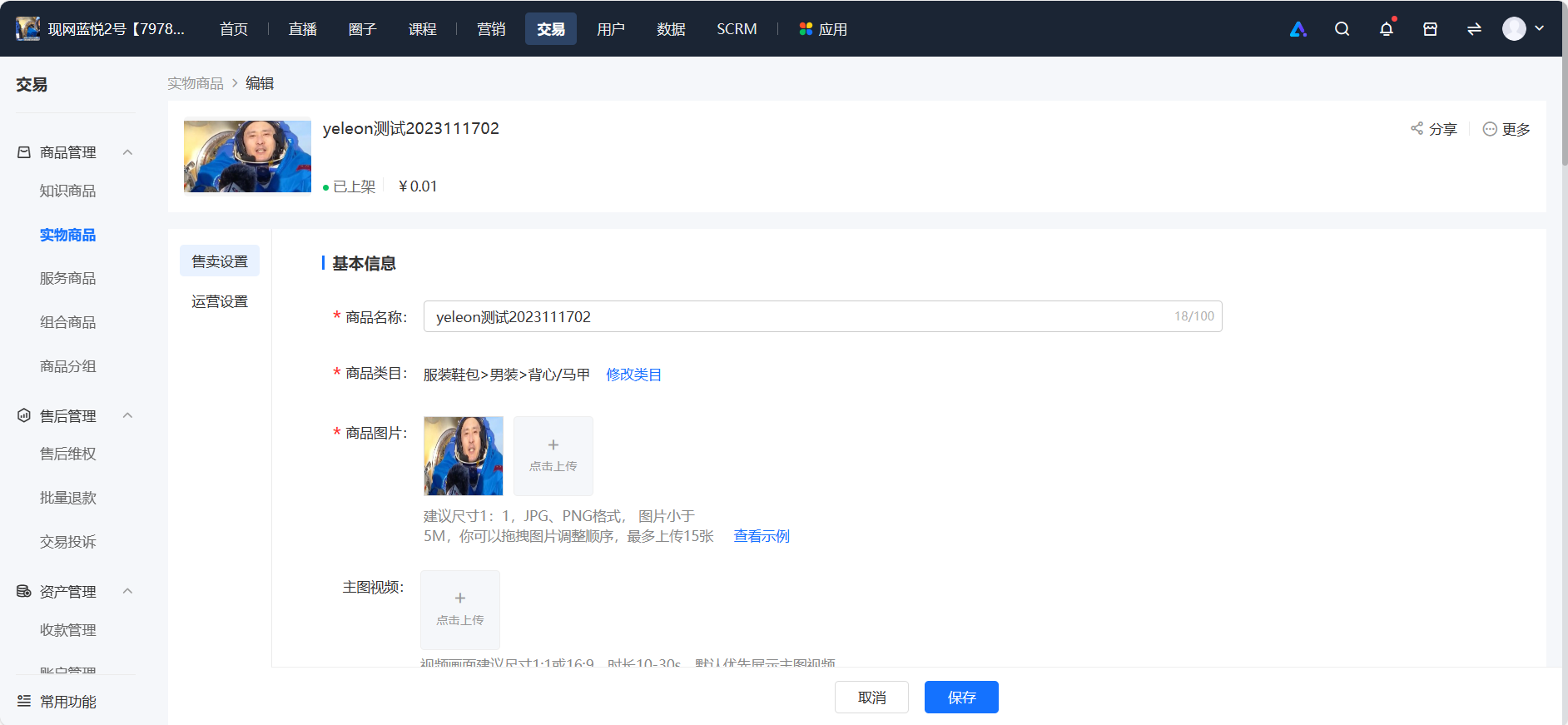The image size is (1568, 725).
Task: Go to 知识商品 in sidebar
Action: (x=68, y=191)
